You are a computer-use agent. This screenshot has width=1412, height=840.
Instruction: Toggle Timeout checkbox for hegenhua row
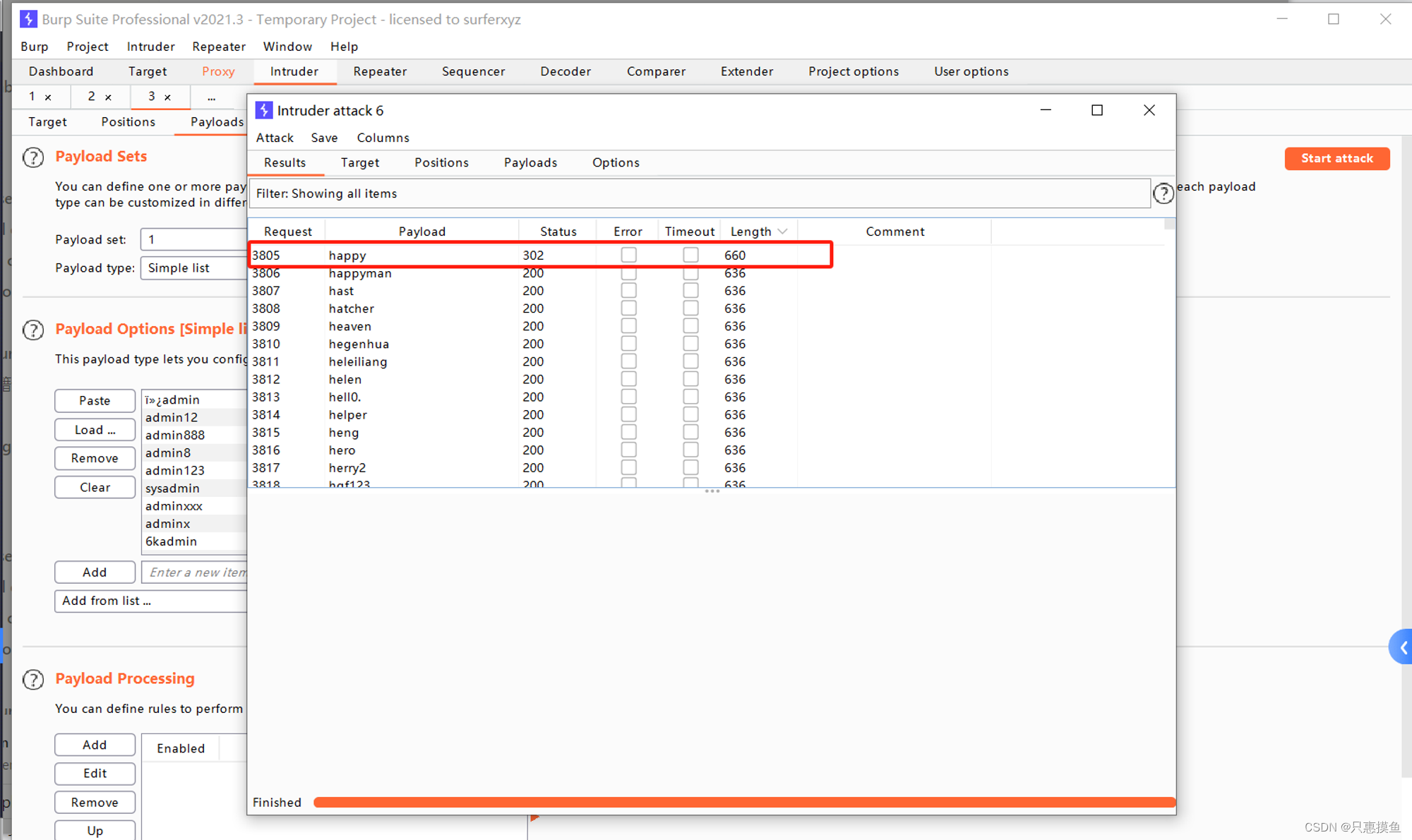690,343
